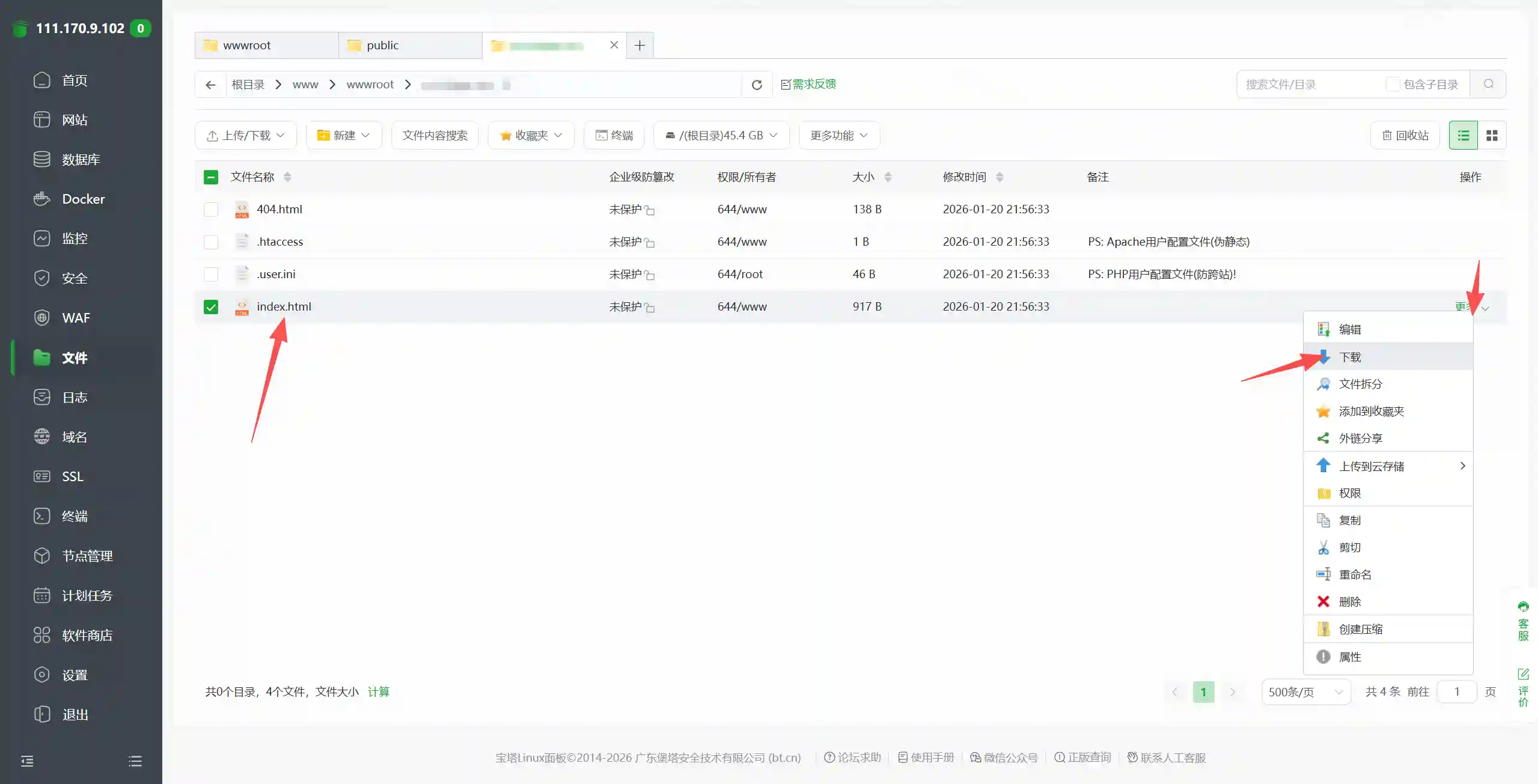
Task: Toggle tamper protection lock for .user.ini
Action: click(650, 275)
